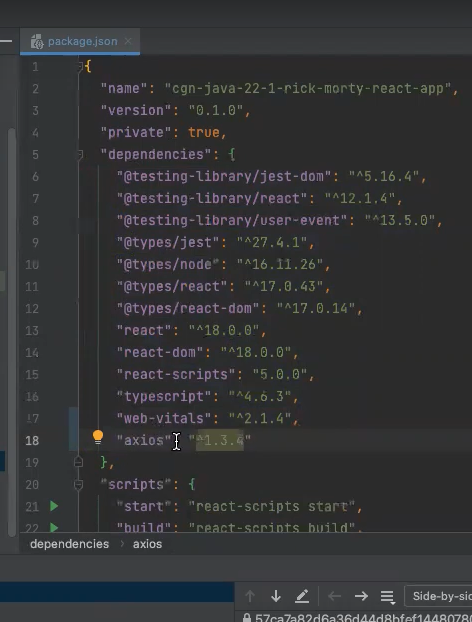Click the axios breadcrumb

(x=147, y=544)
